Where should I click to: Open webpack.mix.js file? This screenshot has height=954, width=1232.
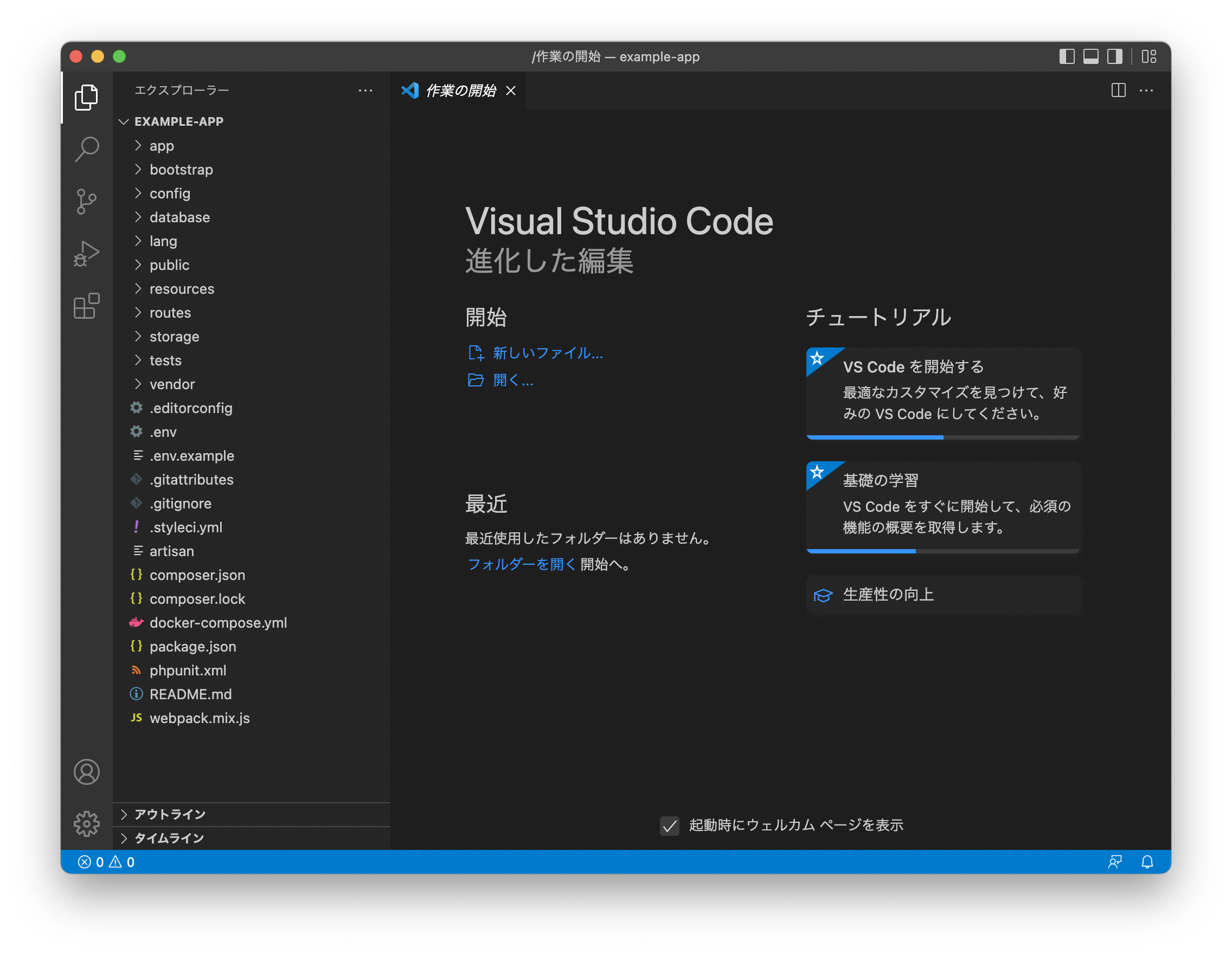pos(252,718)
